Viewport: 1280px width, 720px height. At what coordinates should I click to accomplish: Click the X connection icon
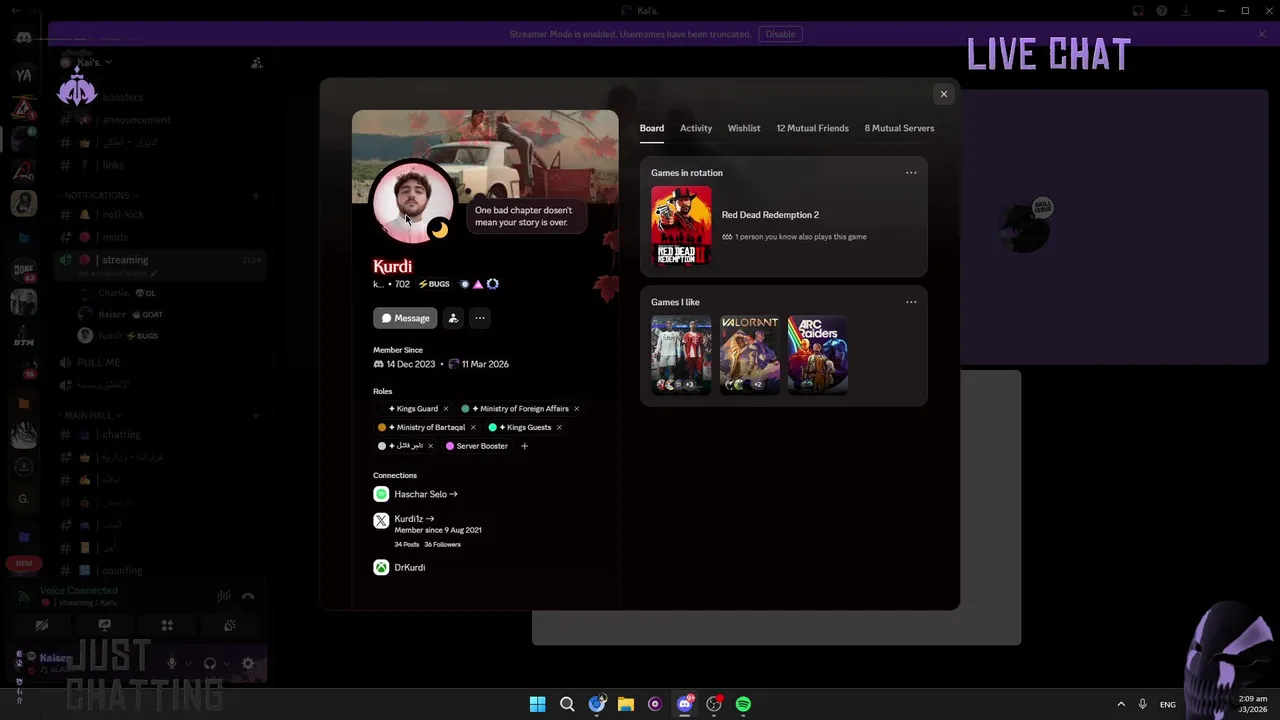[381, 520]
